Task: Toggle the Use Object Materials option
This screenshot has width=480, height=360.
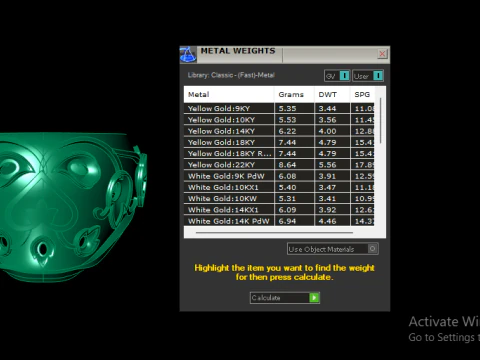Action: [332, 249]
